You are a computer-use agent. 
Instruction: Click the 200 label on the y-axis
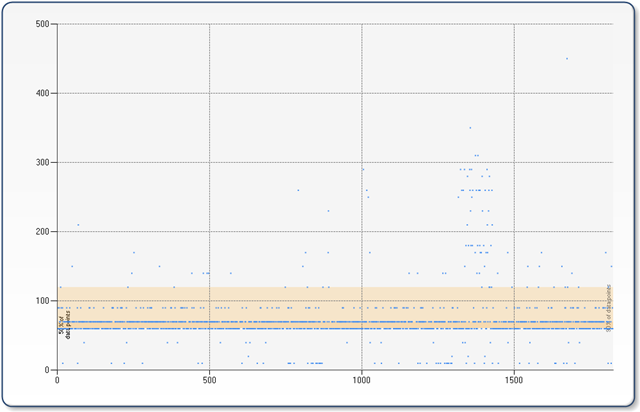pyautogui.click(x=42, y=232)
